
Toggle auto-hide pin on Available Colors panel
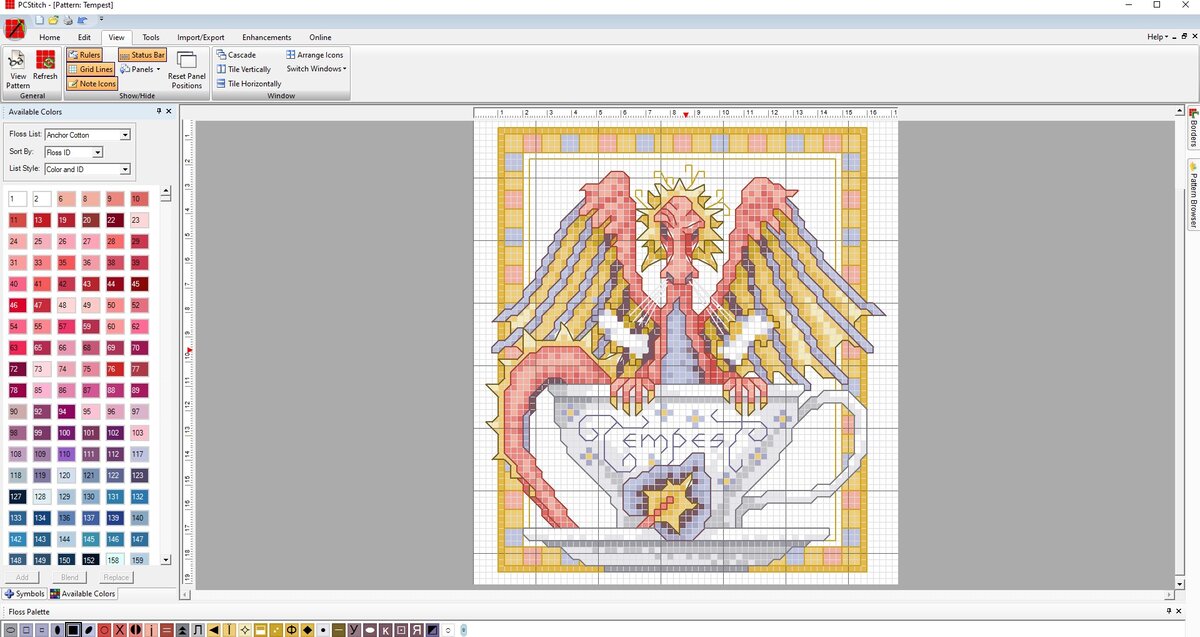pyautogui.click(x=159, y=112)
